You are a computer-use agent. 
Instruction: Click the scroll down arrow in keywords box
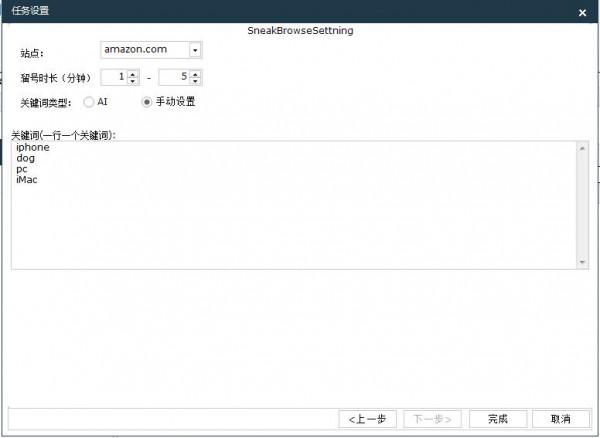(583, 262)
